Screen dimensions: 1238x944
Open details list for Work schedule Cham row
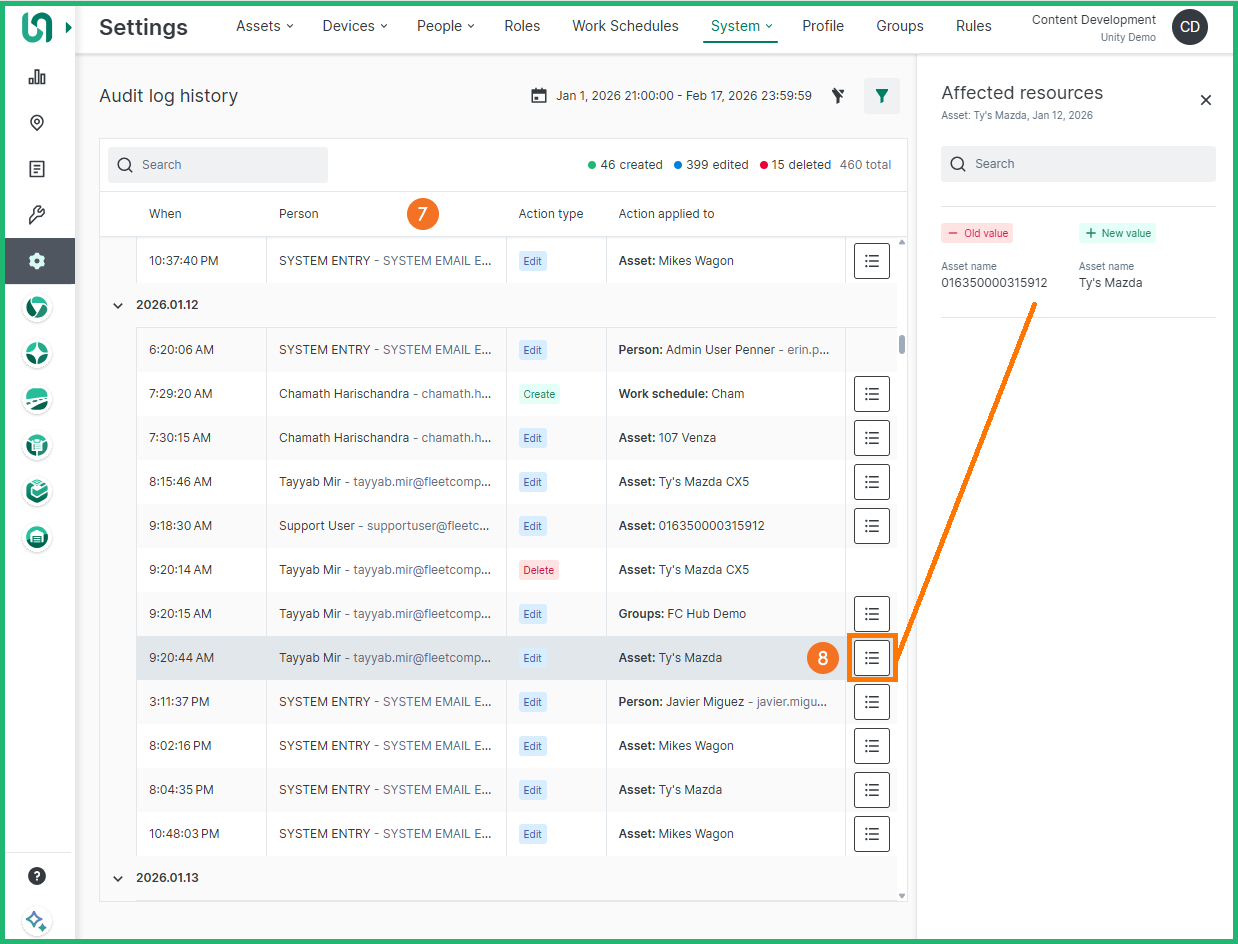pos(871,394)
